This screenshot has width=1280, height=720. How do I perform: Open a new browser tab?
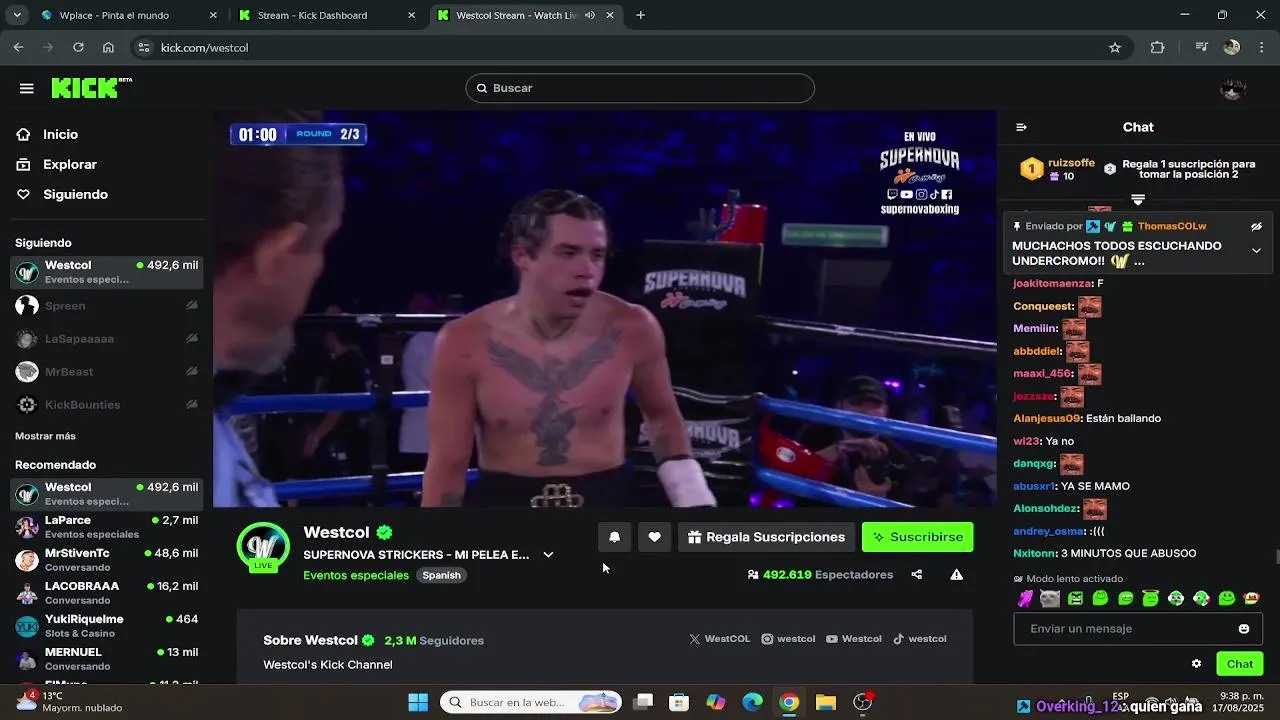640,15
